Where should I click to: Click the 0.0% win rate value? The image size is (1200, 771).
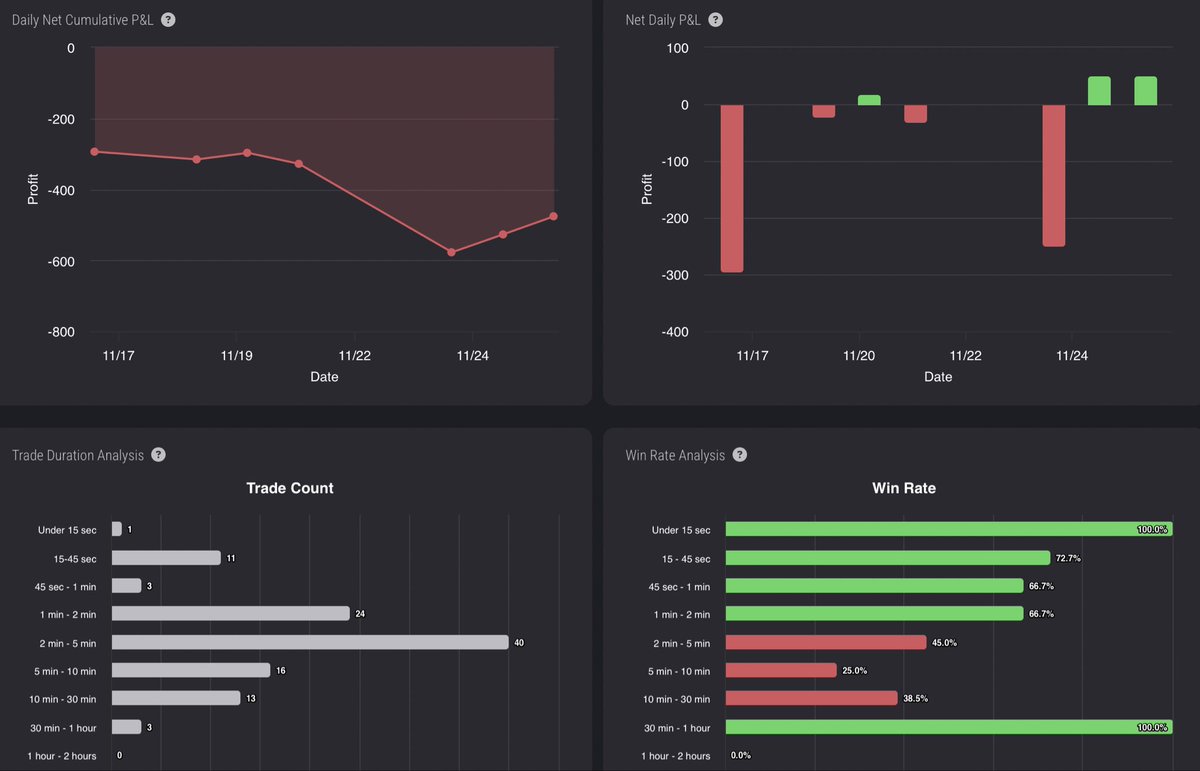[x=740, y=755]
